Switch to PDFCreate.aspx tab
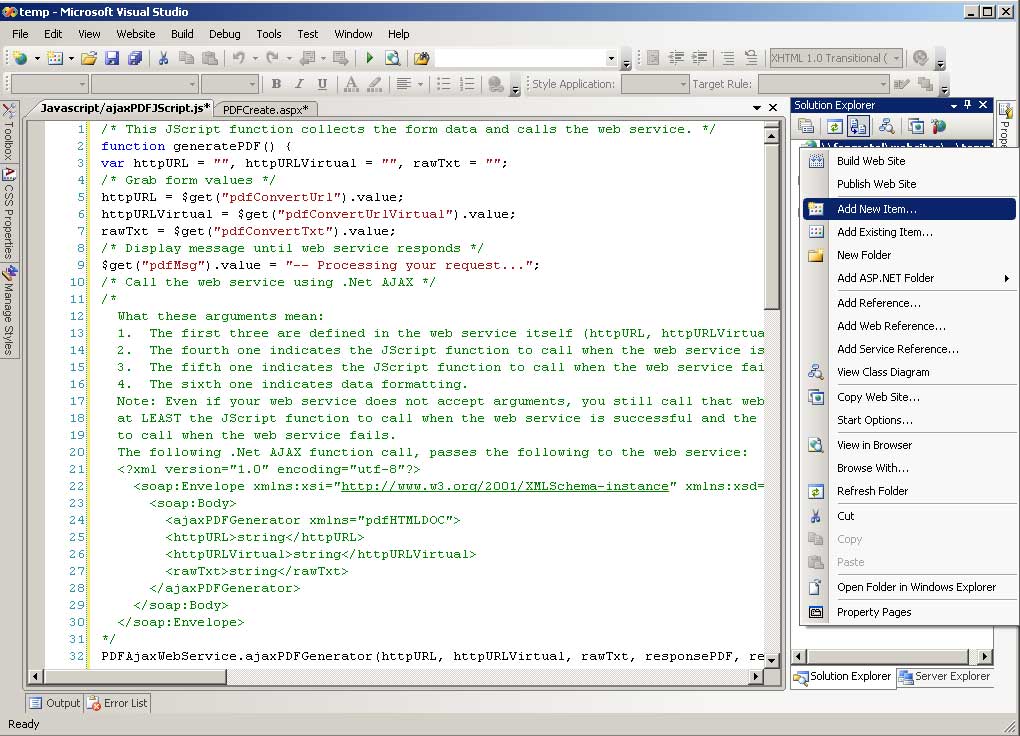The height and width of the screenshot is (736, 1020). pyautogui.click(x=265, y=109)
